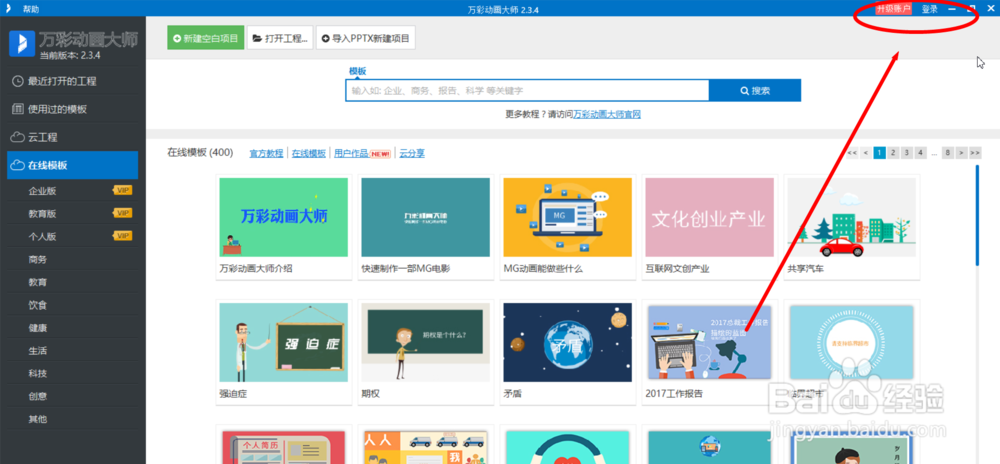Click 登录 in title bar
Image resolution: width=1000 pixels, height=464 pixels.
coord(930,9)
